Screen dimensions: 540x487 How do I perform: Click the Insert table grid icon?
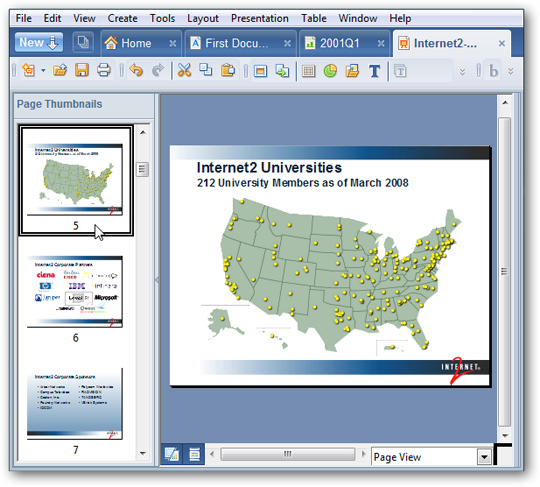click(309, 71)
